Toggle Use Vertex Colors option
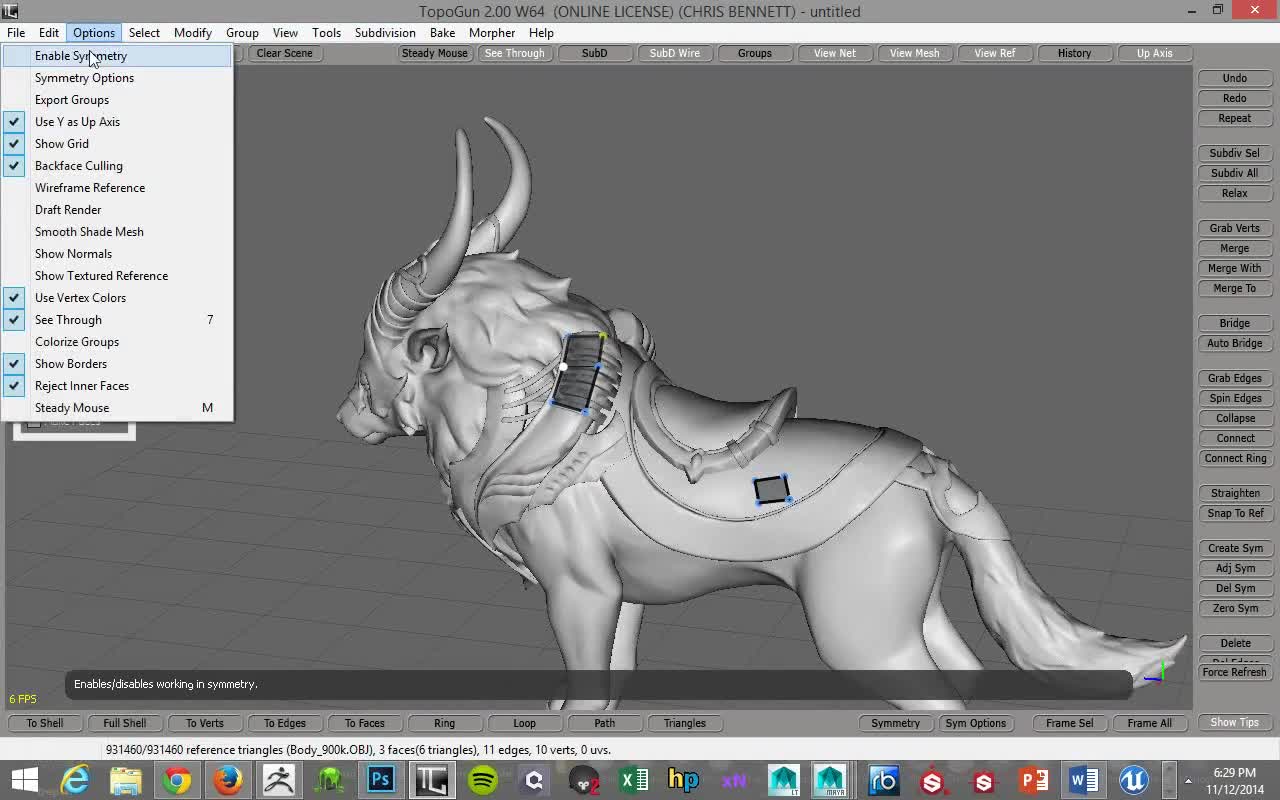The image size is (1280, 800). pos(118,298)
